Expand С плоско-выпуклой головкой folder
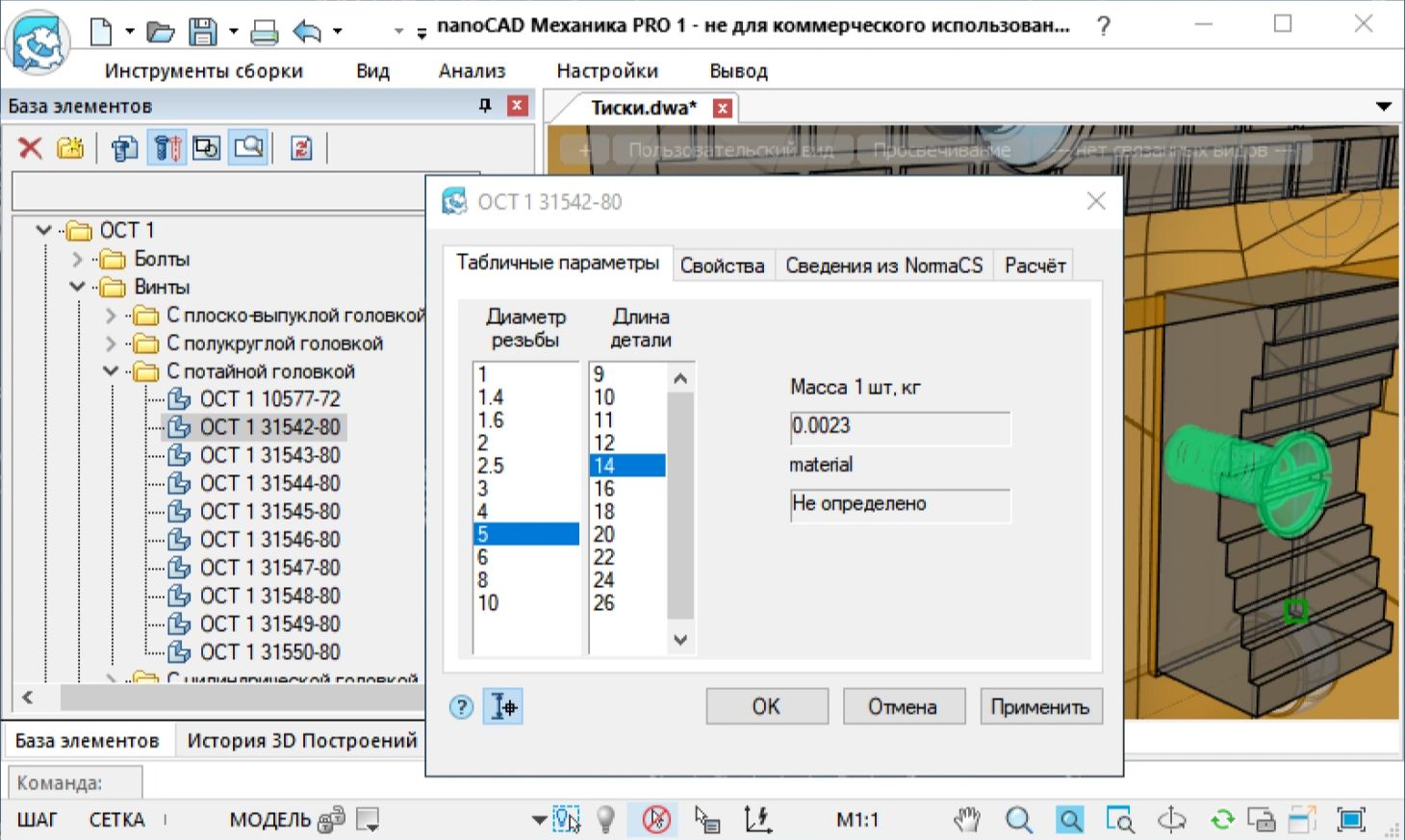 coord(111,316)
